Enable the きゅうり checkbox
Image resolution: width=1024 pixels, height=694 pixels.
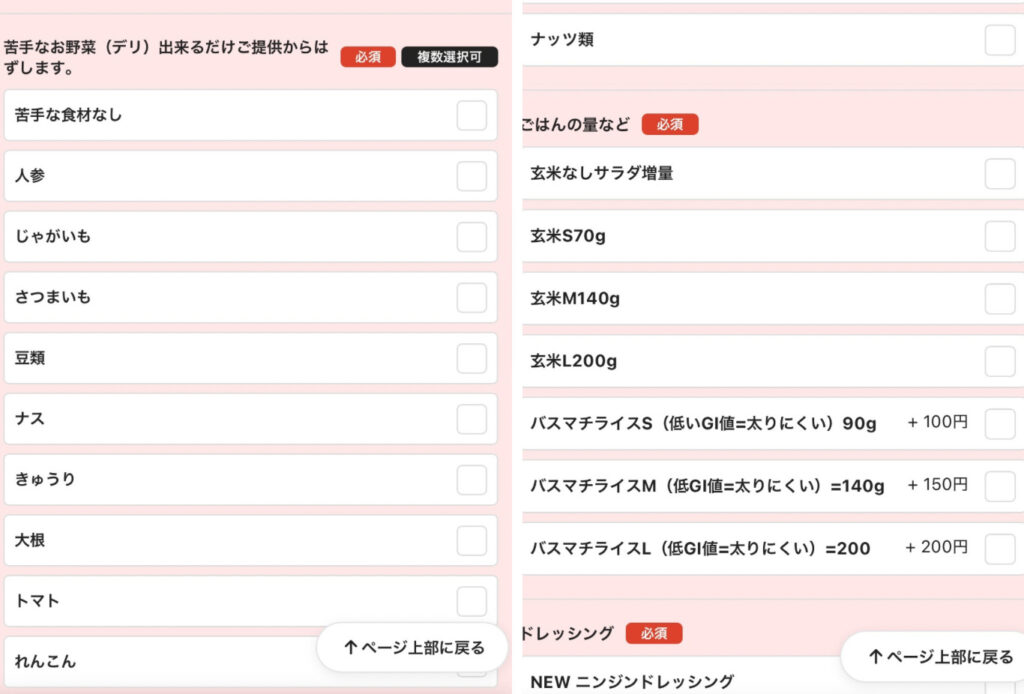[471, 480]
